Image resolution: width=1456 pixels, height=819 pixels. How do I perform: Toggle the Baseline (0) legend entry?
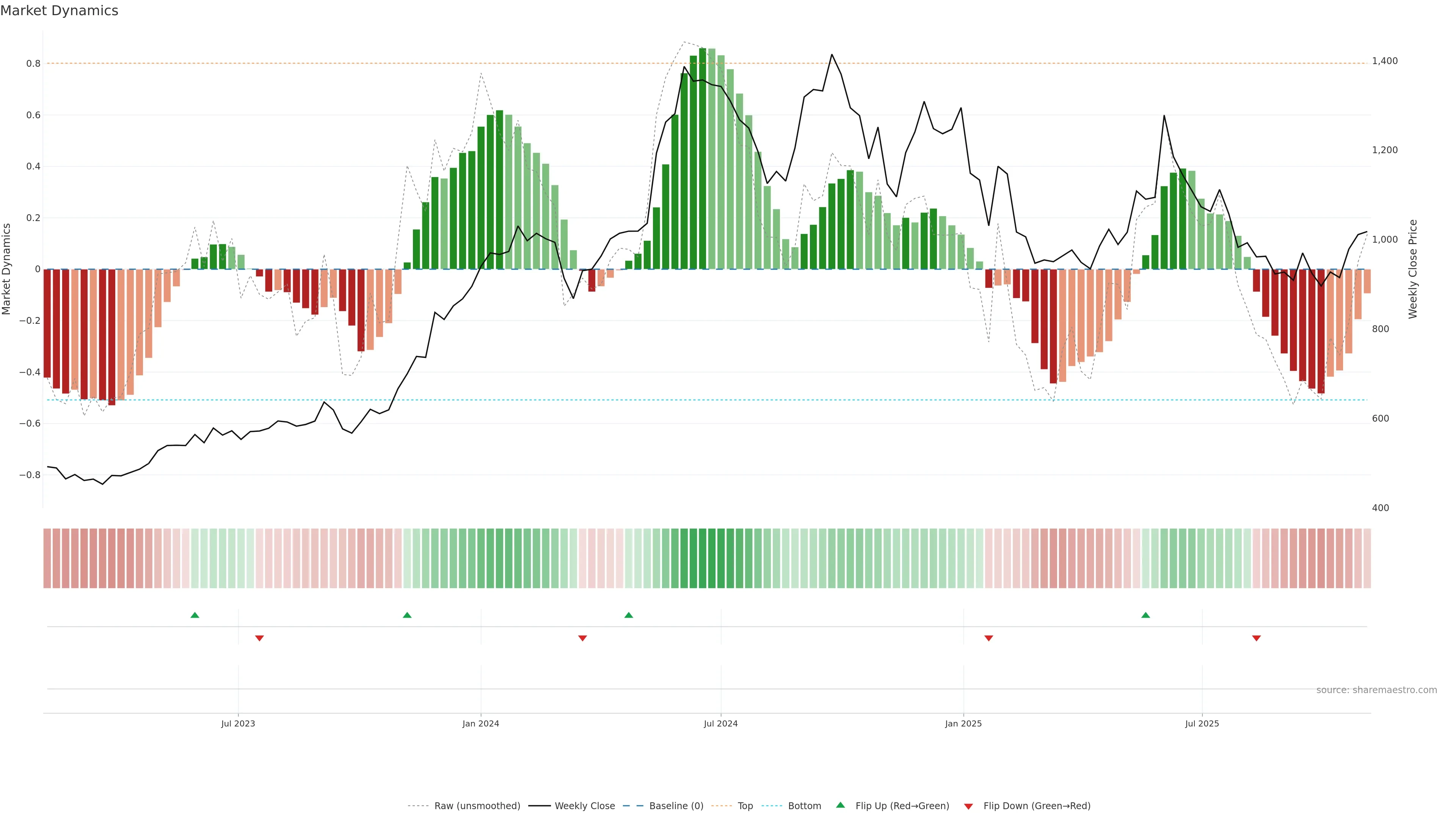point(676,806)
